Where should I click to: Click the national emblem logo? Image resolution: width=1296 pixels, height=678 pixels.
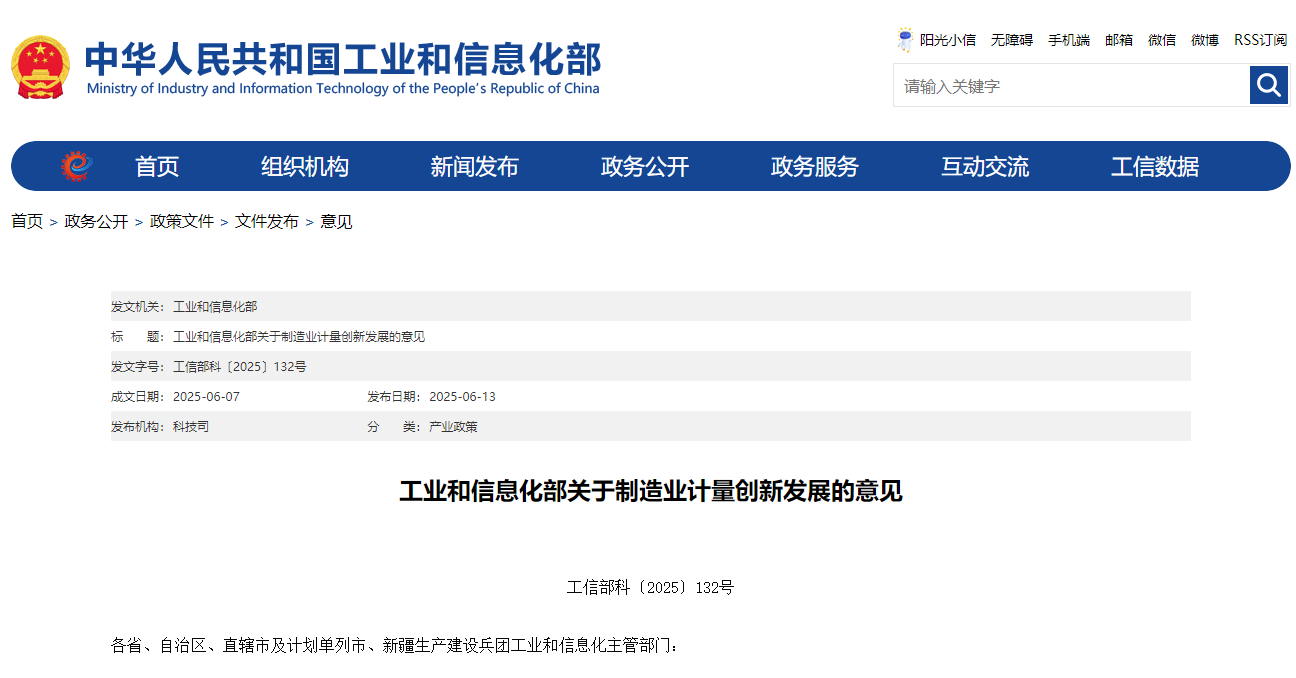click(41, 67)
